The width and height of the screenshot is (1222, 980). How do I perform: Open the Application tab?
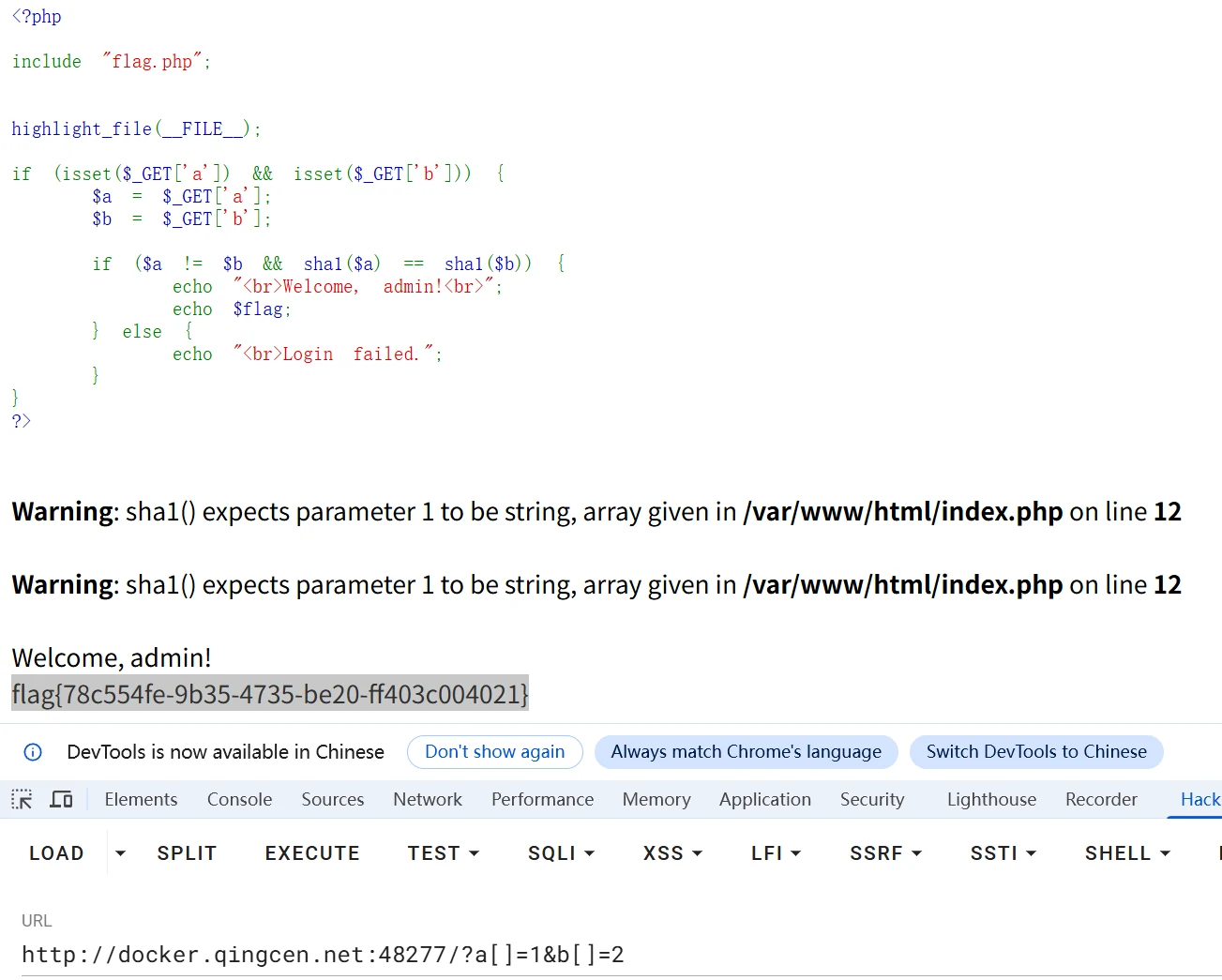[765, 800]
